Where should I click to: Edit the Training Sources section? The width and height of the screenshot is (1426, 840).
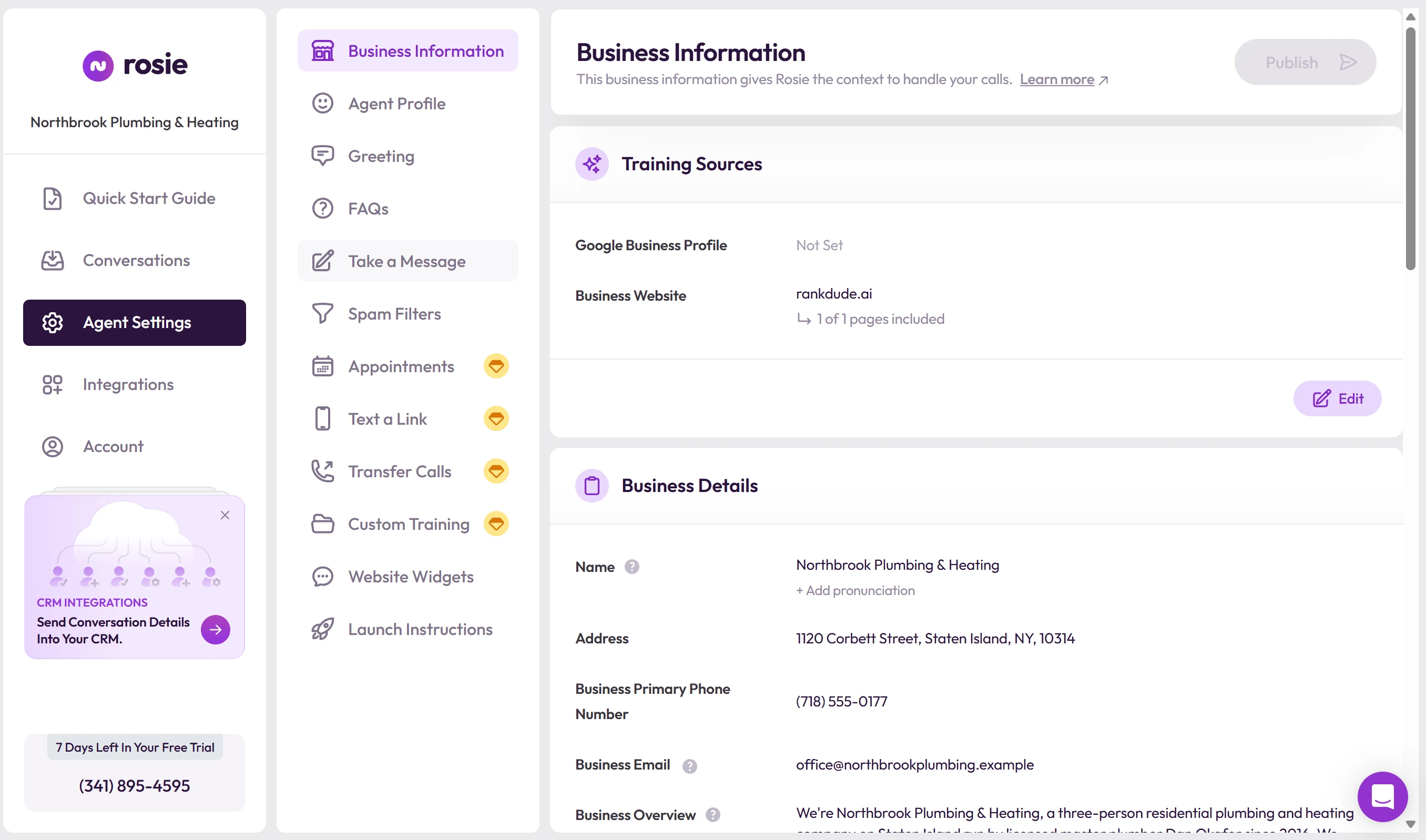click(x=1337, y=398)
